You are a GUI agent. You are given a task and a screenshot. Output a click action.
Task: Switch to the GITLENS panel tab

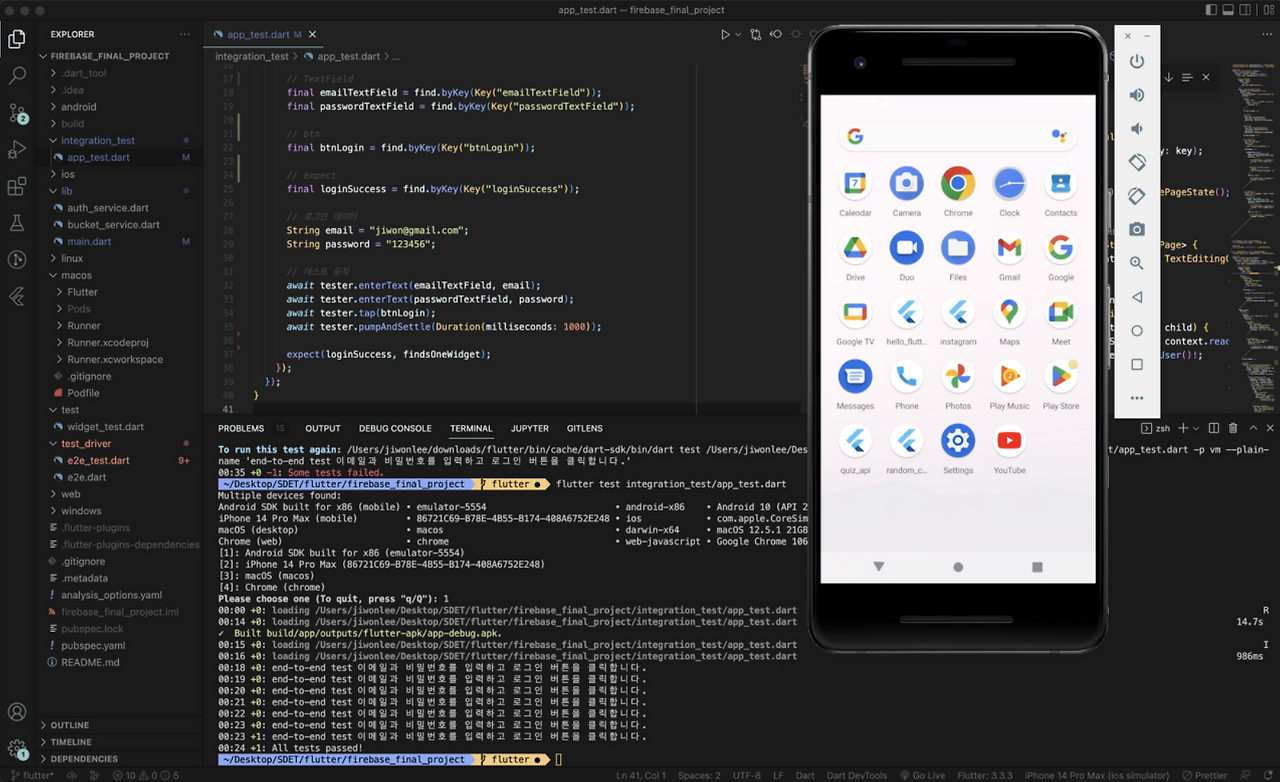(585, 428)
